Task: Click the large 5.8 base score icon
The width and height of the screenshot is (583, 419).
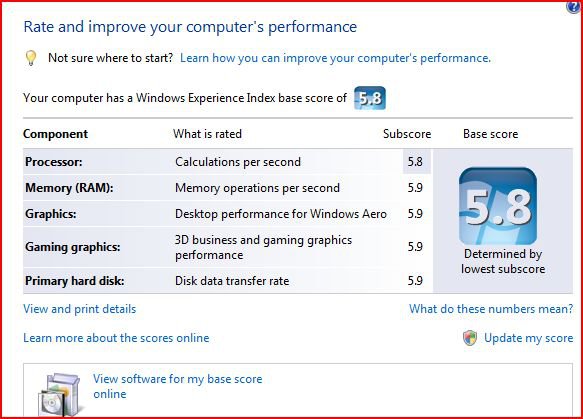Action: 498,206
